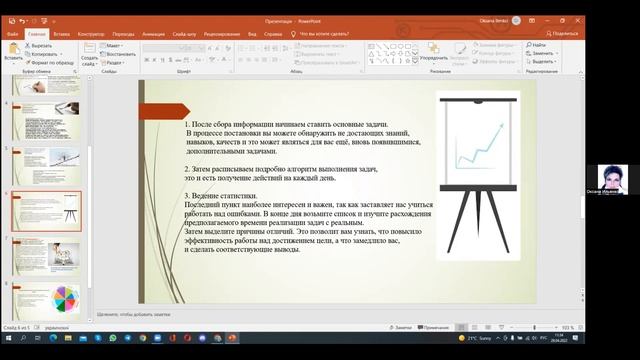Click the 'Что вы хотите сделать?' search field
The height and width of the screenshot is (360, 640).
[x=324, y=34]
